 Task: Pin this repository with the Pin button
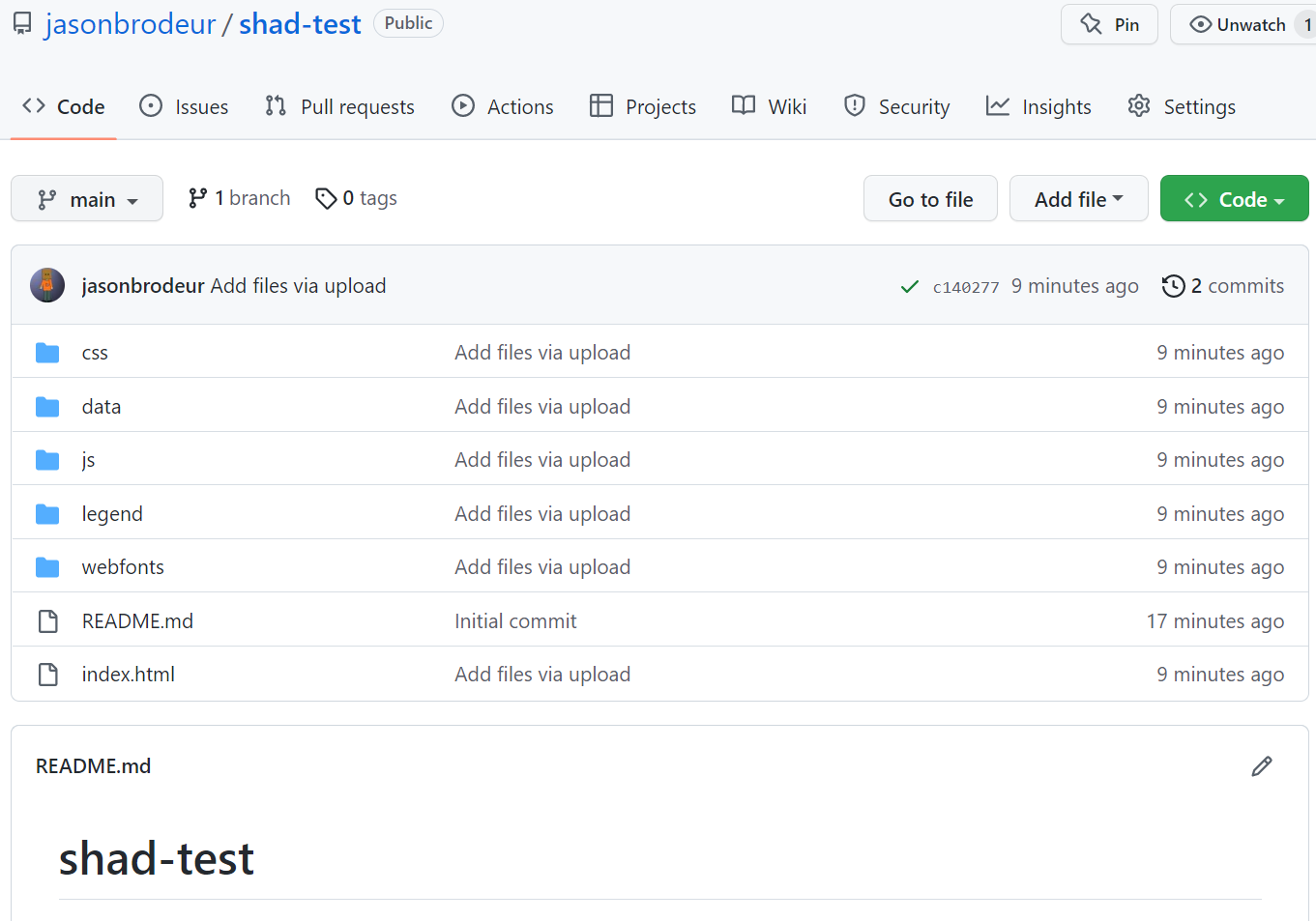pos(1110,24)
